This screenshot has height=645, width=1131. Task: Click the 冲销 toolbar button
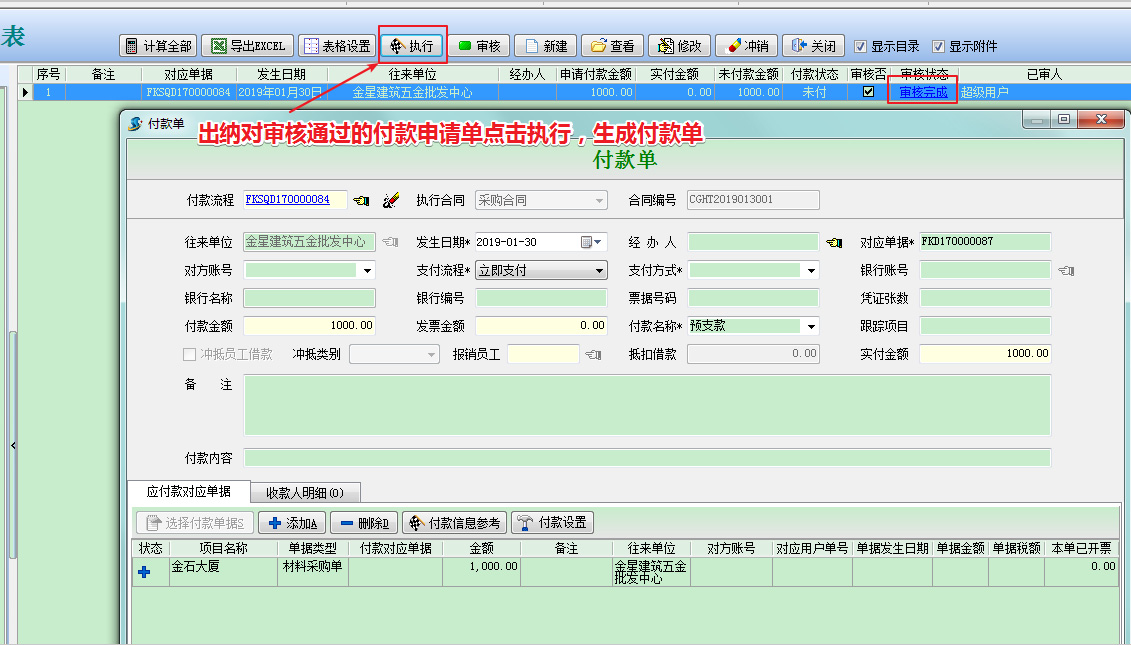click(747, 46)
